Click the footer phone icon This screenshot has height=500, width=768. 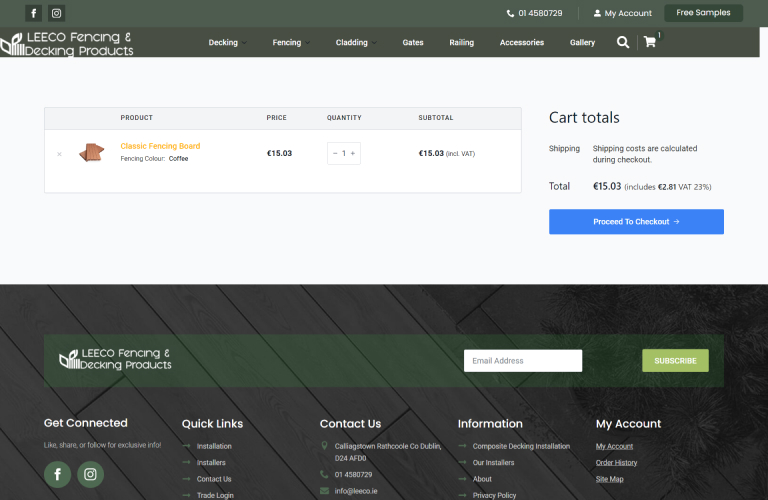click(324, 474)
